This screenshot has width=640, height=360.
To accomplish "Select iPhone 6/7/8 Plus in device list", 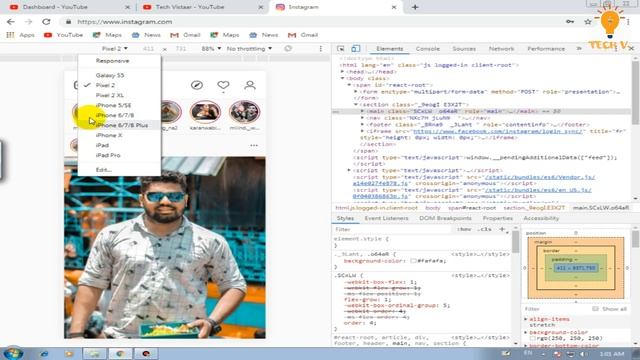I will click(x=119, y=125).
